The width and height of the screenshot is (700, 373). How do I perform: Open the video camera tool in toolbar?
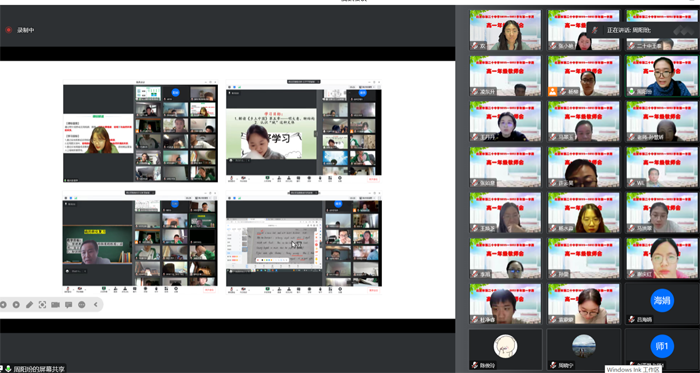pos(55,305)
